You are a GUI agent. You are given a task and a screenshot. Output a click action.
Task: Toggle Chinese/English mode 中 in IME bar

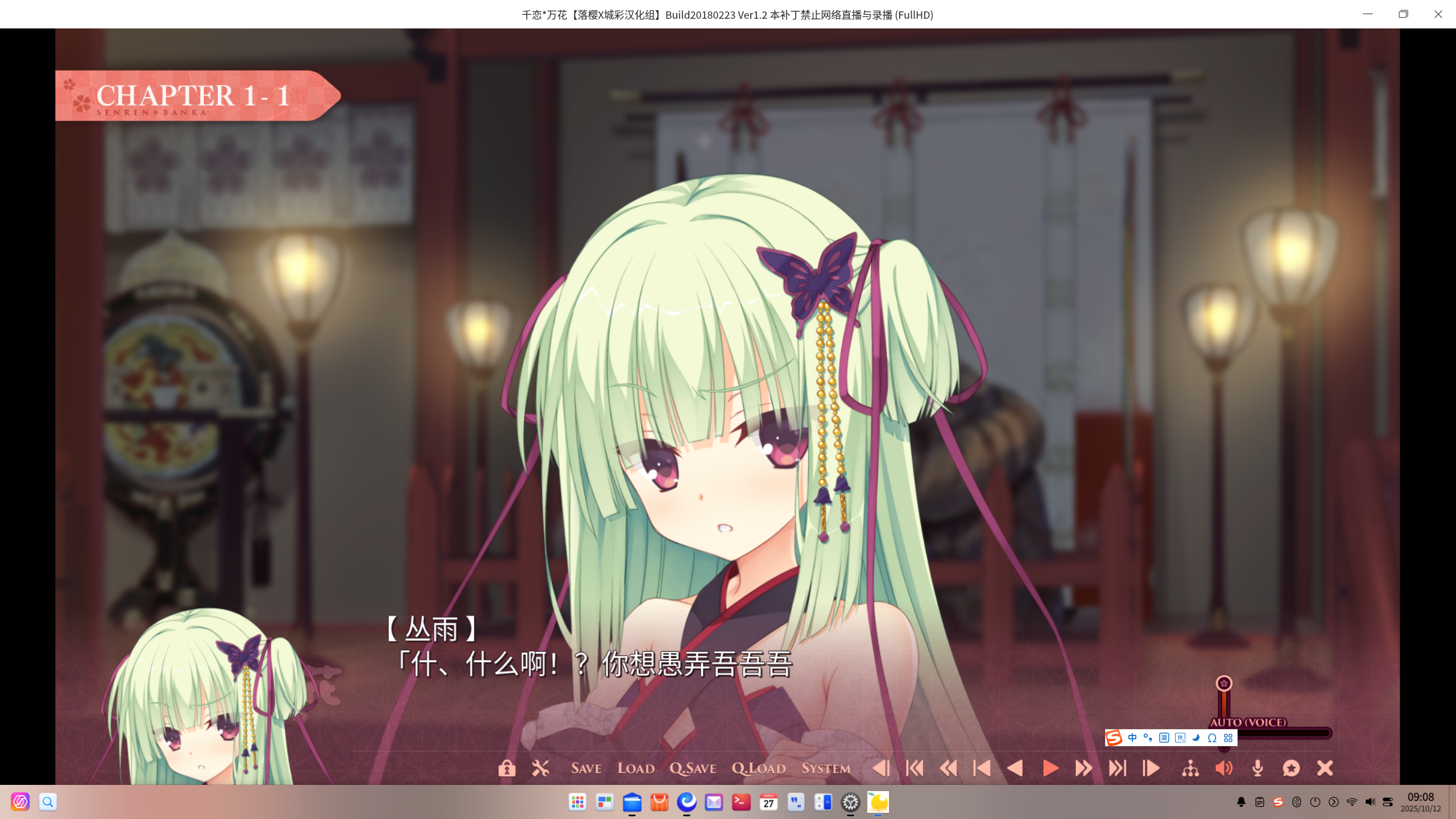pos(1132,738)
